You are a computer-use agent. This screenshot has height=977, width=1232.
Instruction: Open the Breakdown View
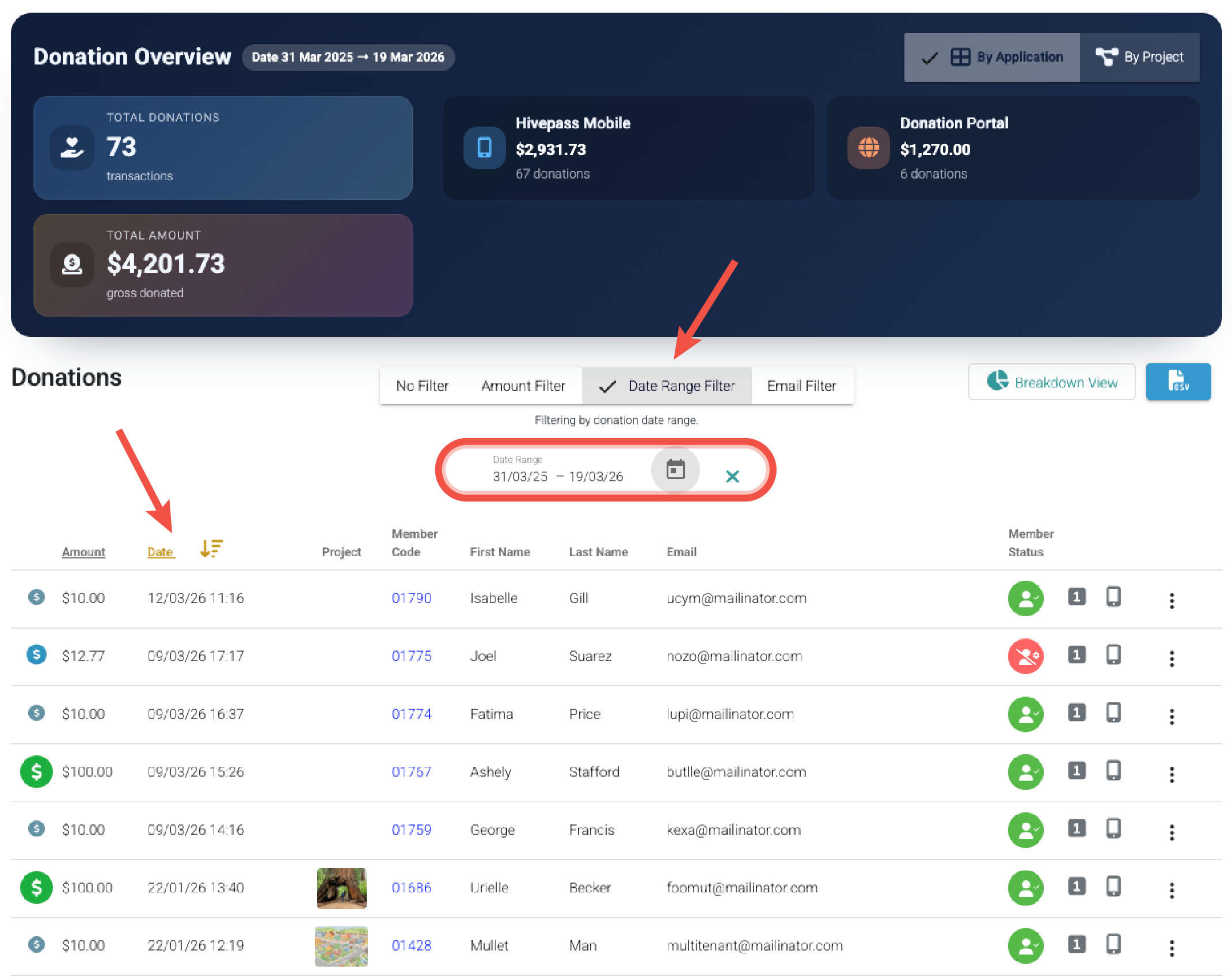1051,382
